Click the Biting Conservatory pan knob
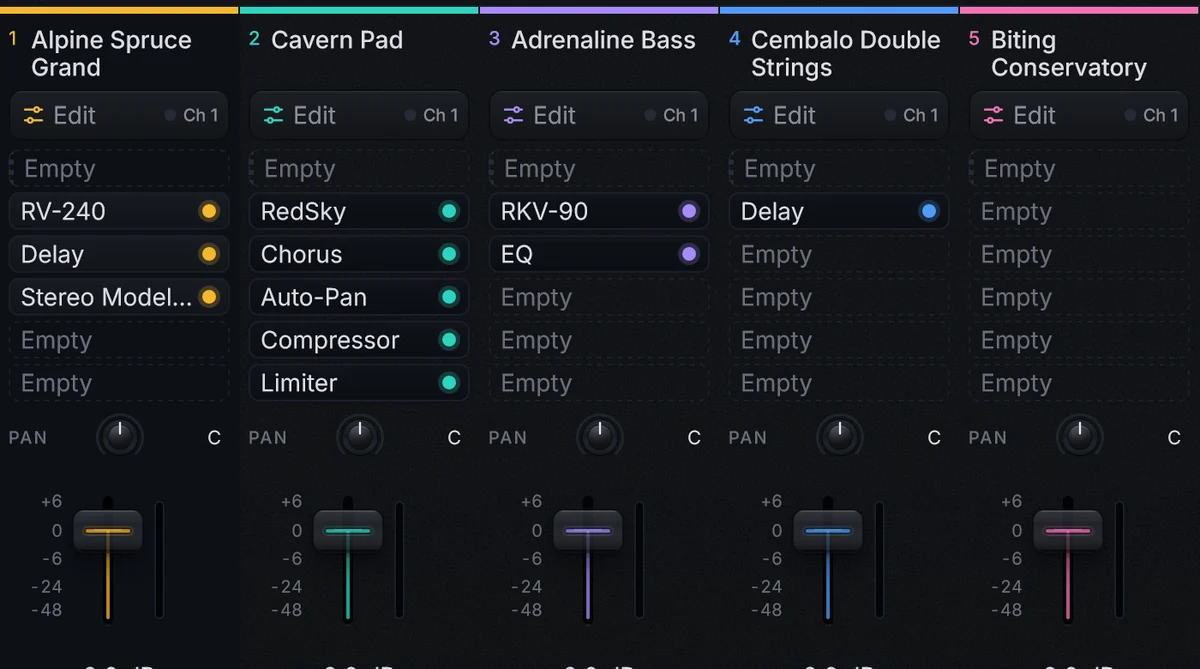The height and width of the screenshot is (669, 1200). pyautogui.click(x=1080, y=436)
